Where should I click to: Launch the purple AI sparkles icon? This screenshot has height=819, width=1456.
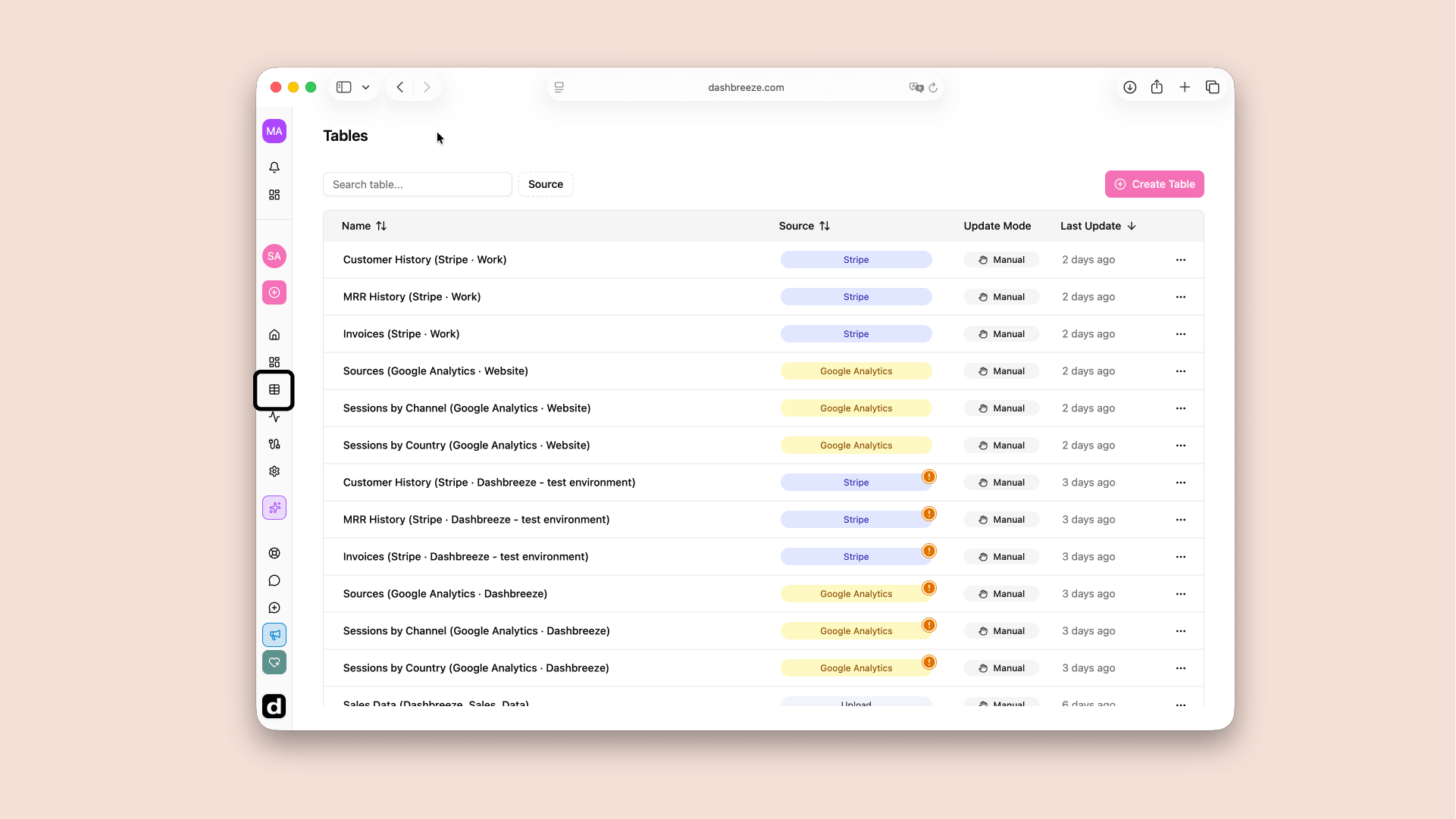(274, 508)
